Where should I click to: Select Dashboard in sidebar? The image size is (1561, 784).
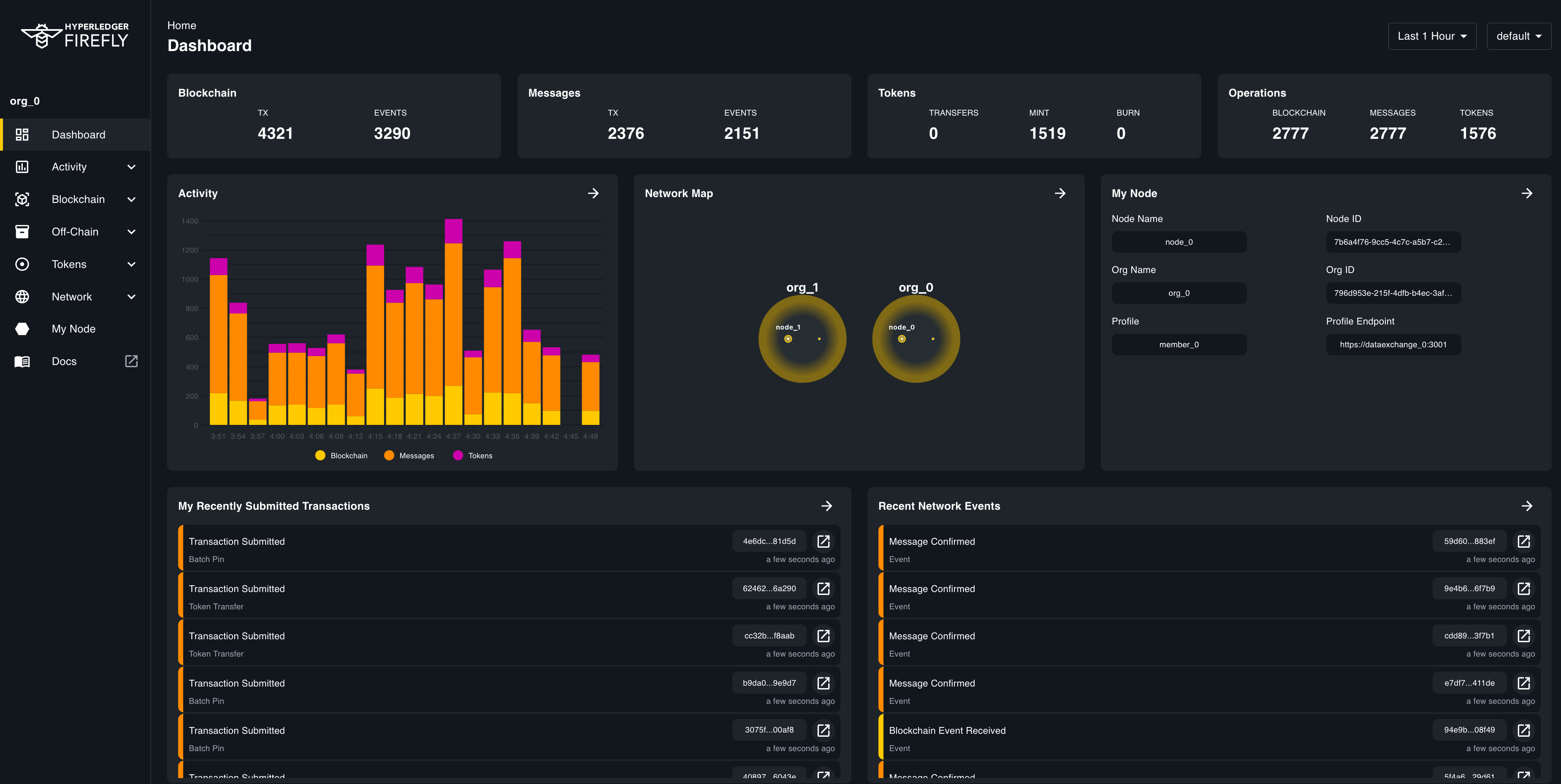(78, 135)
